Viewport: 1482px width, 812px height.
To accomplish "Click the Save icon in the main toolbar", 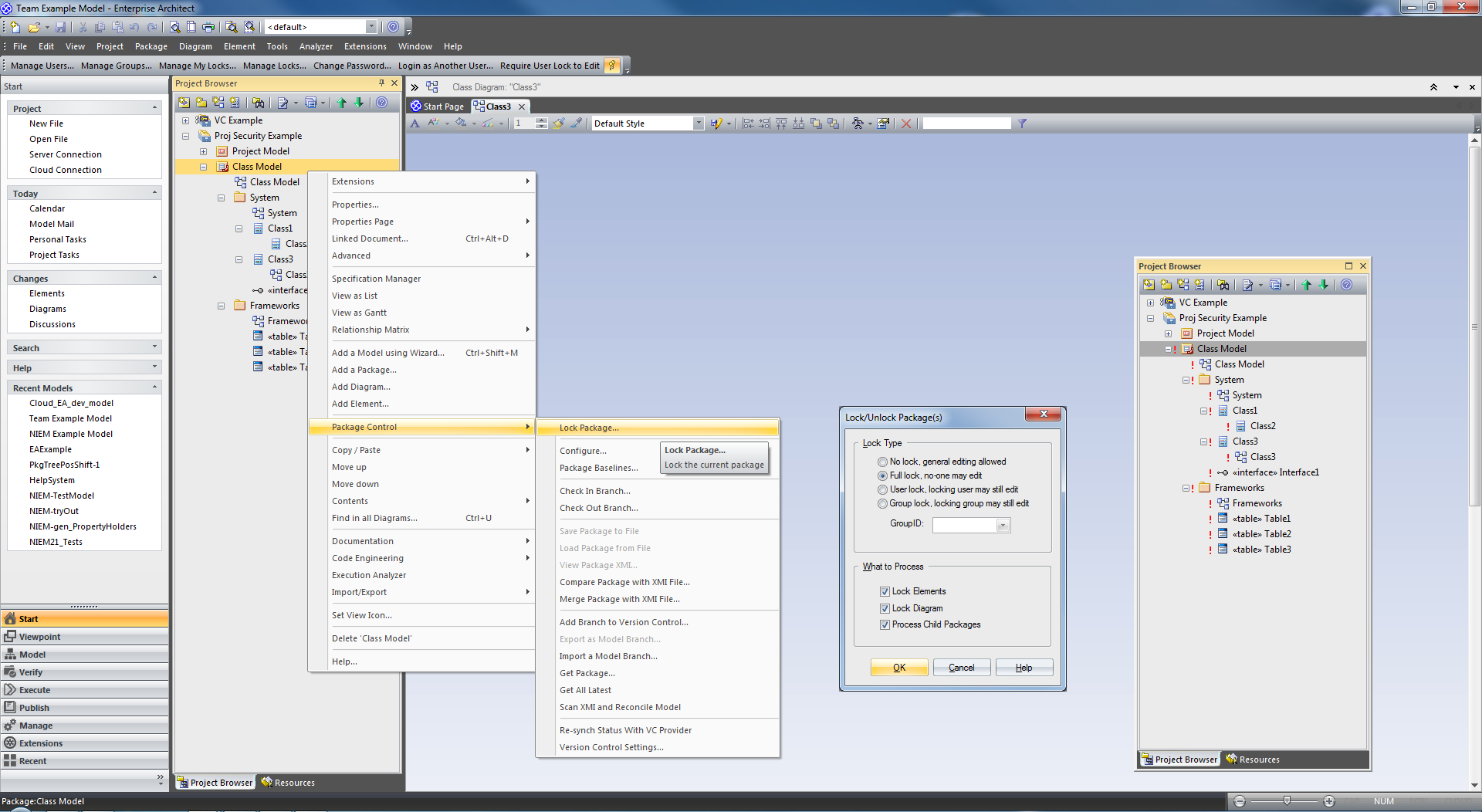I will coord(60,27).
